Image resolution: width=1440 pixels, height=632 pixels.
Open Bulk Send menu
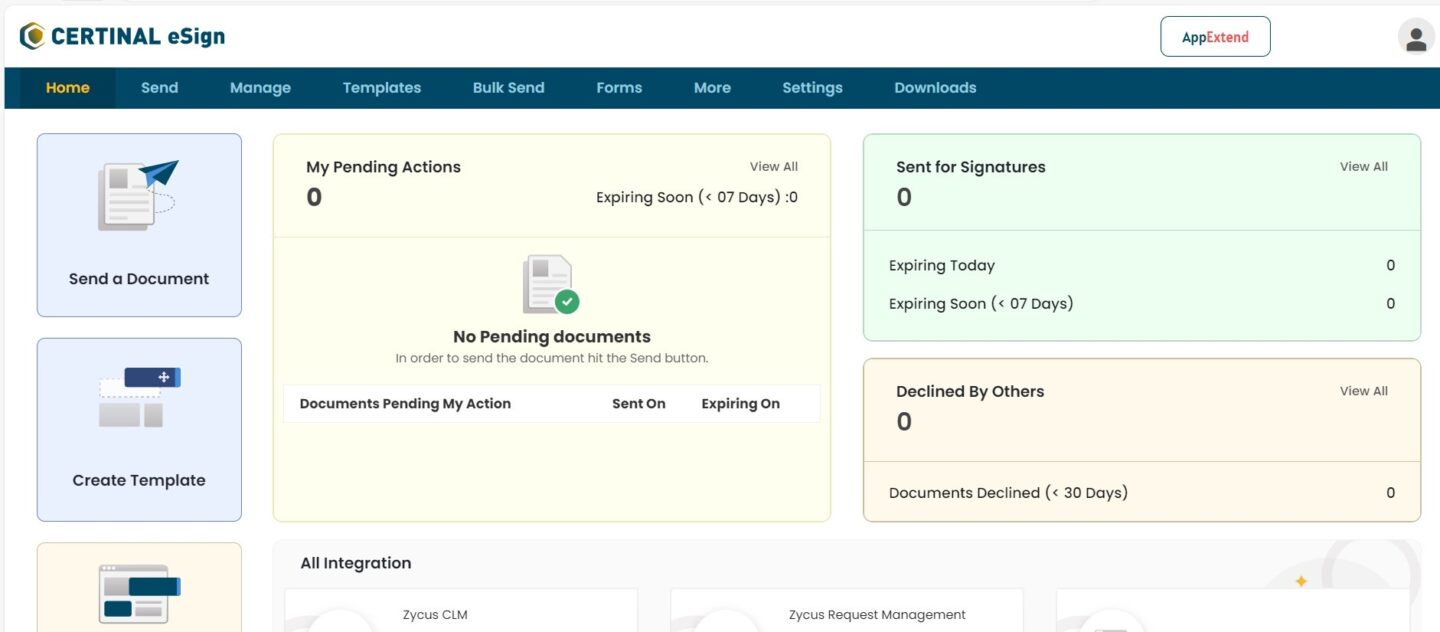[x=509, y=88]
